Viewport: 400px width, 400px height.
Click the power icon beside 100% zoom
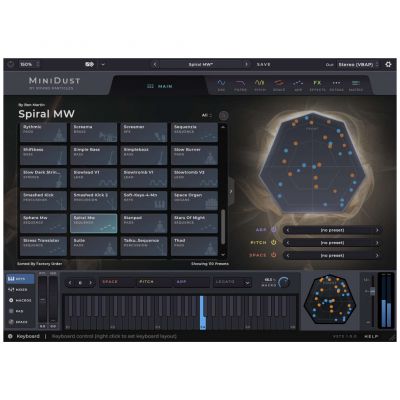(10, 64)
